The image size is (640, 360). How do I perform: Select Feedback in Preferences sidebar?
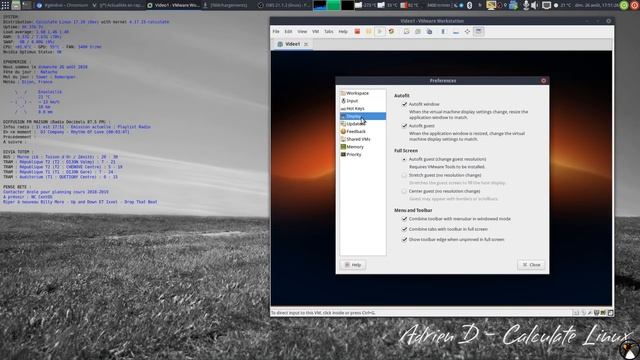[362, 131]
